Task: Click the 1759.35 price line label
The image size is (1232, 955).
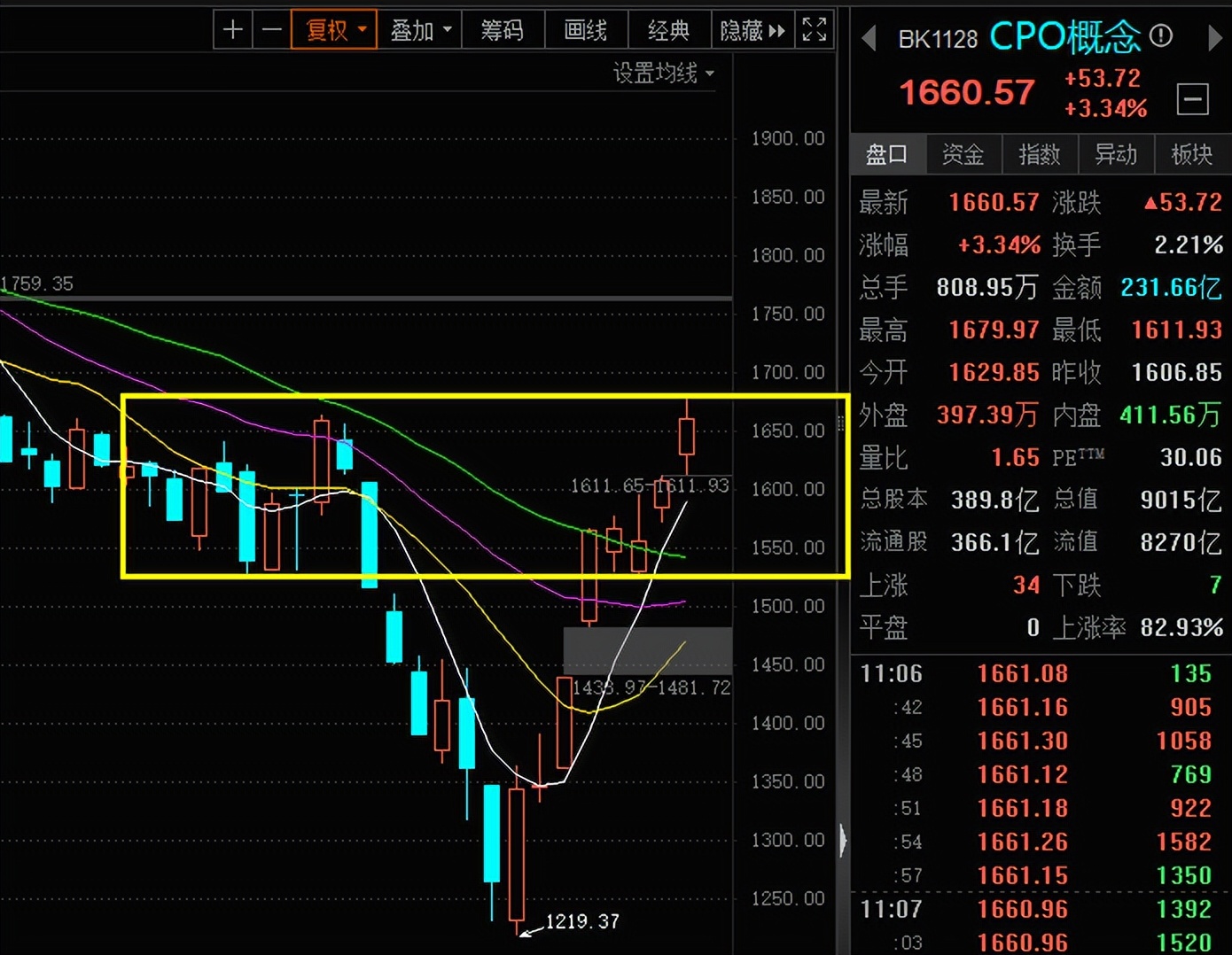Action: 37,283
